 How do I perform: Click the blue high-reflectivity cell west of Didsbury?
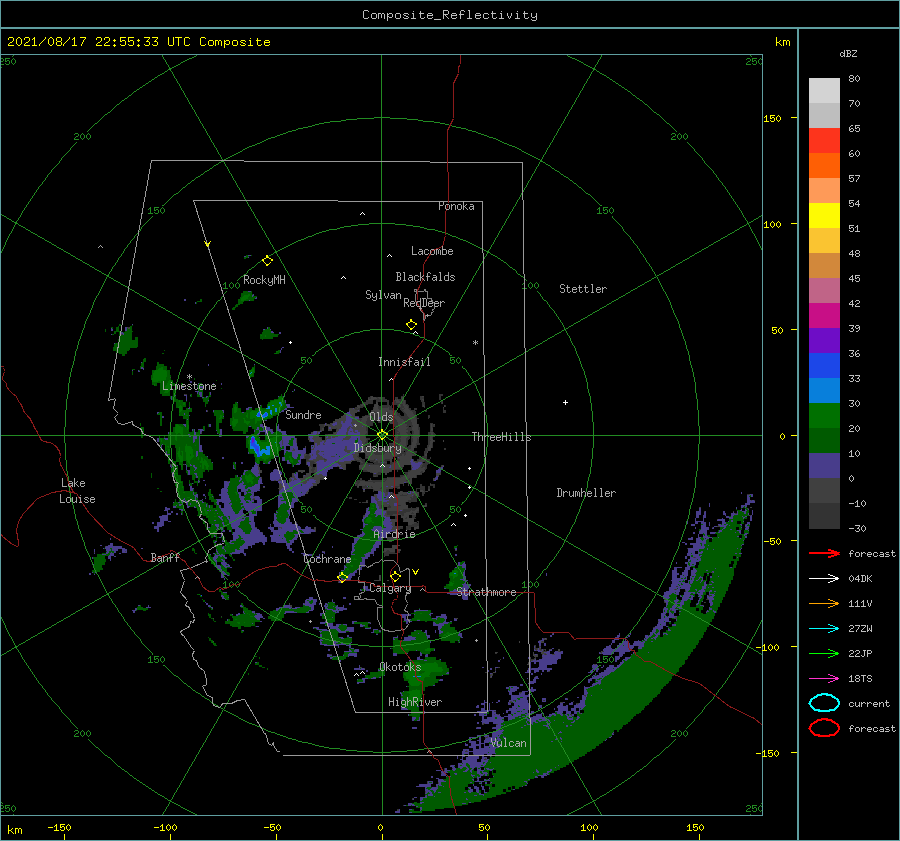tap(258, 447)
